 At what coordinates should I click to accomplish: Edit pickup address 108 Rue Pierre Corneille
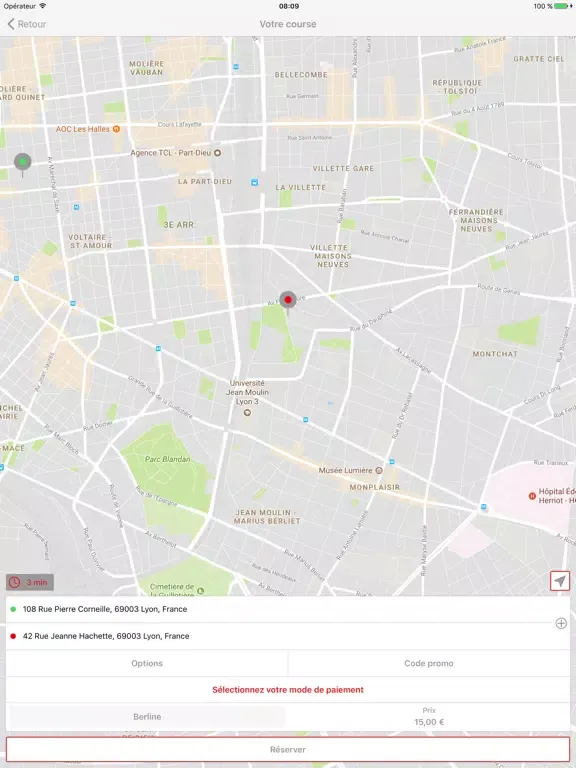(x=279, y=609)
